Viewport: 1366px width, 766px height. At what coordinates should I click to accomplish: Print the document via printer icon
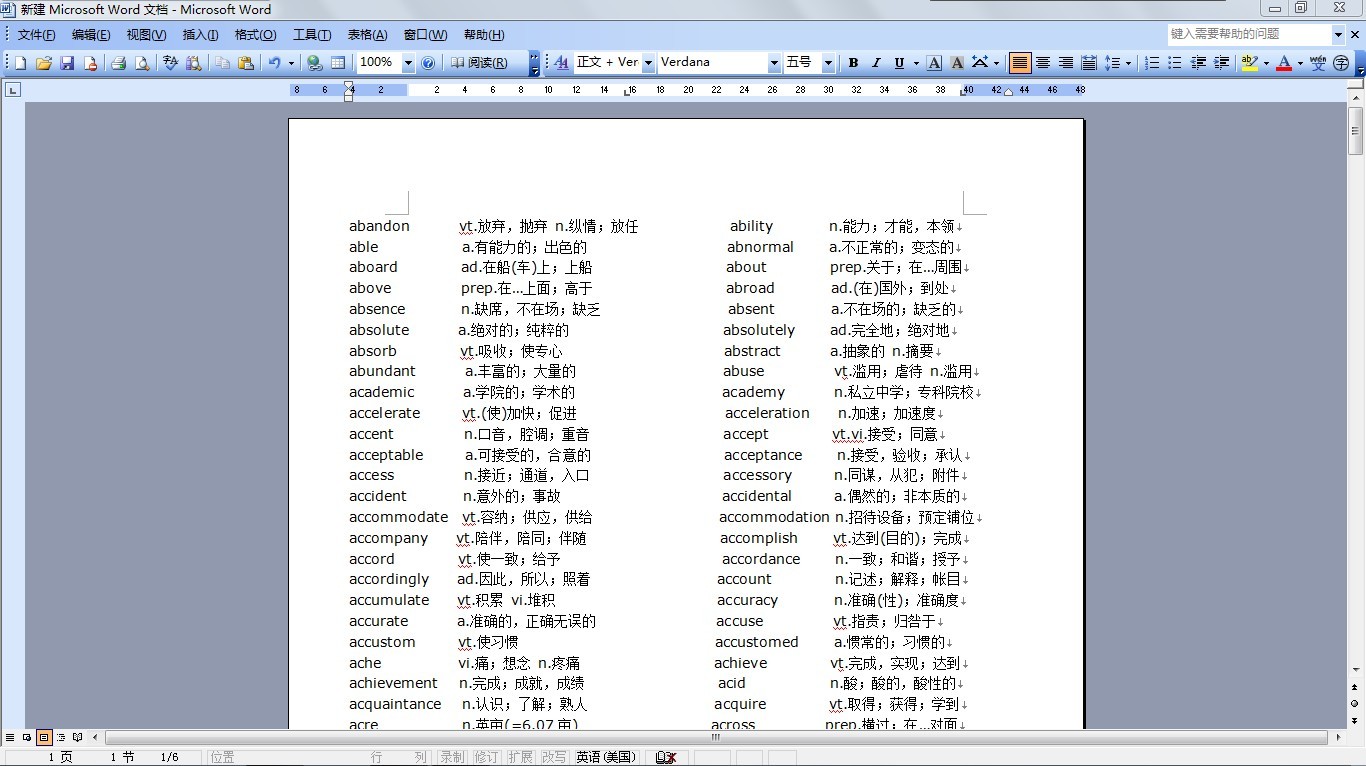coord(118,62)
